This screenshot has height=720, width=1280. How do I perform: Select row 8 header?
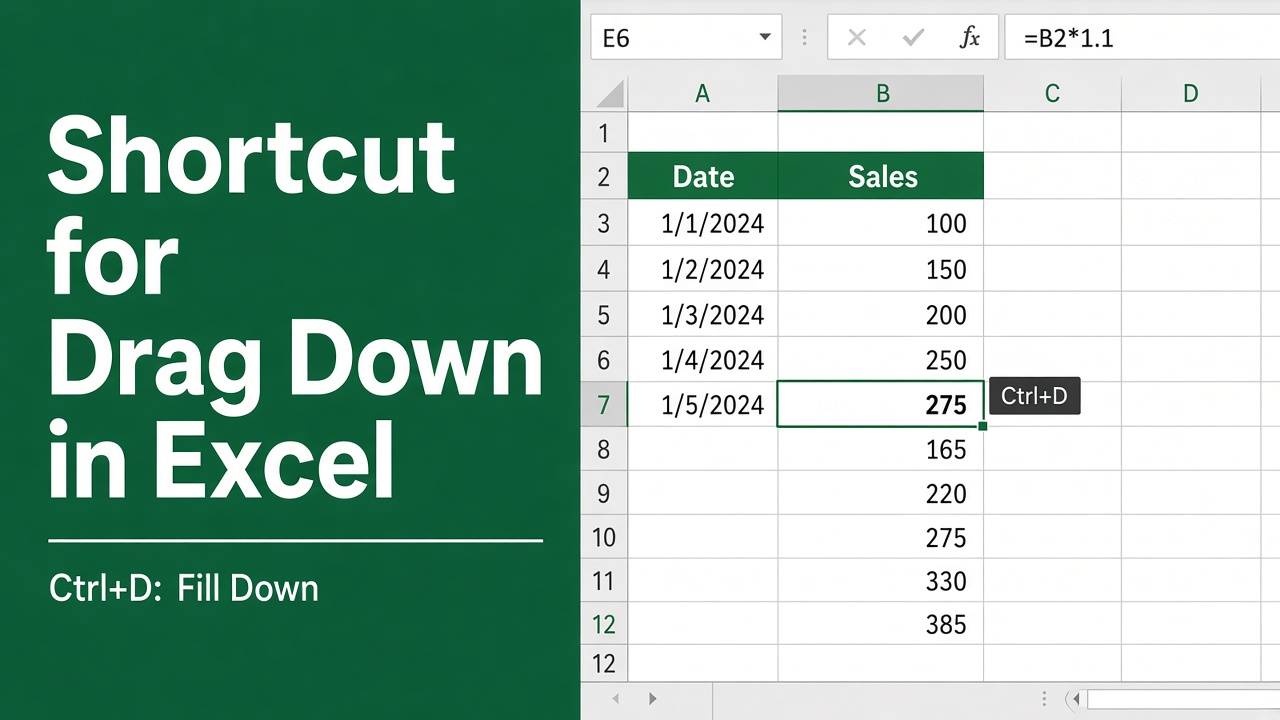(604, 450)
